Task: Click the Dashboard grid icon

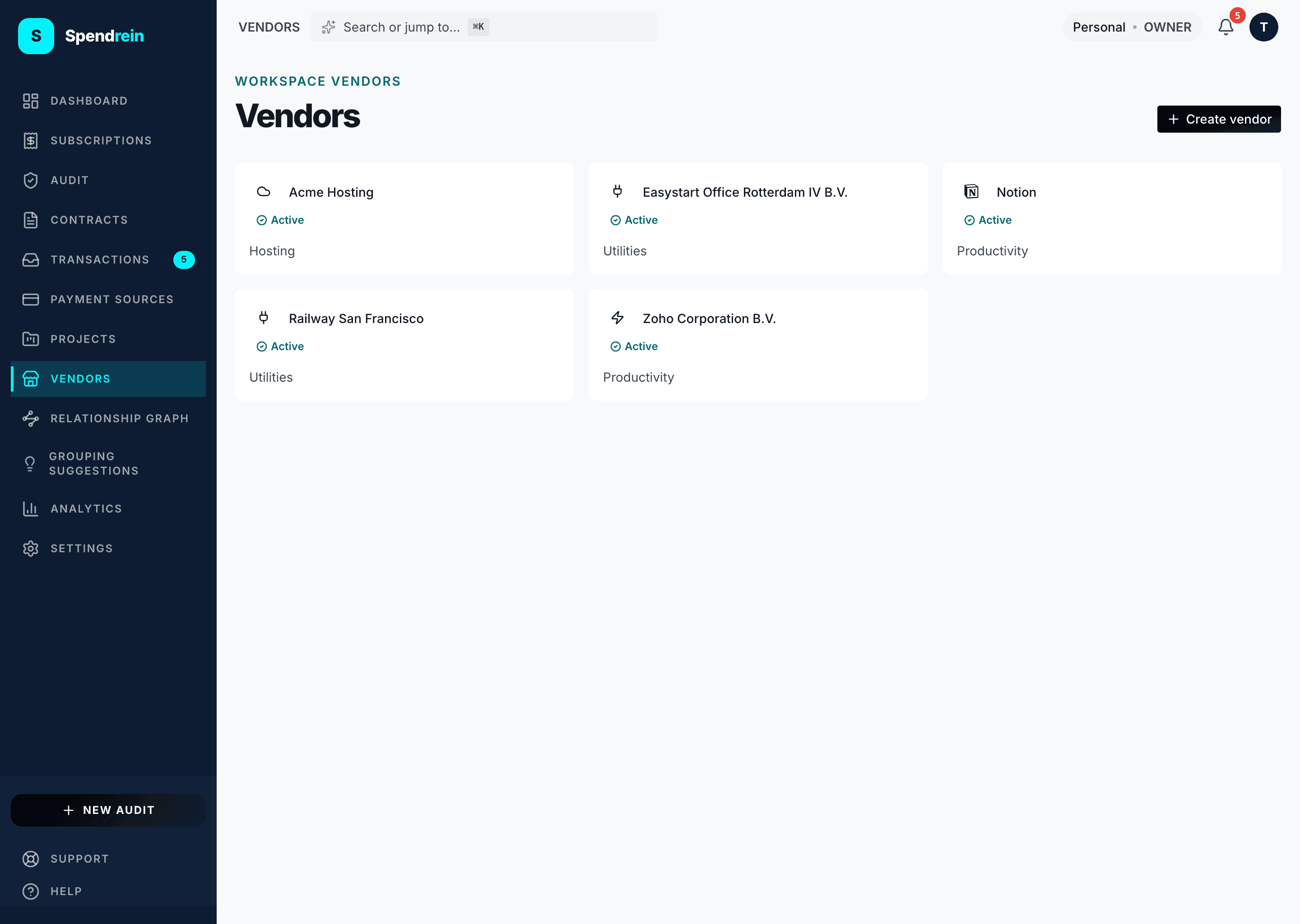Action: coord(31,101)
